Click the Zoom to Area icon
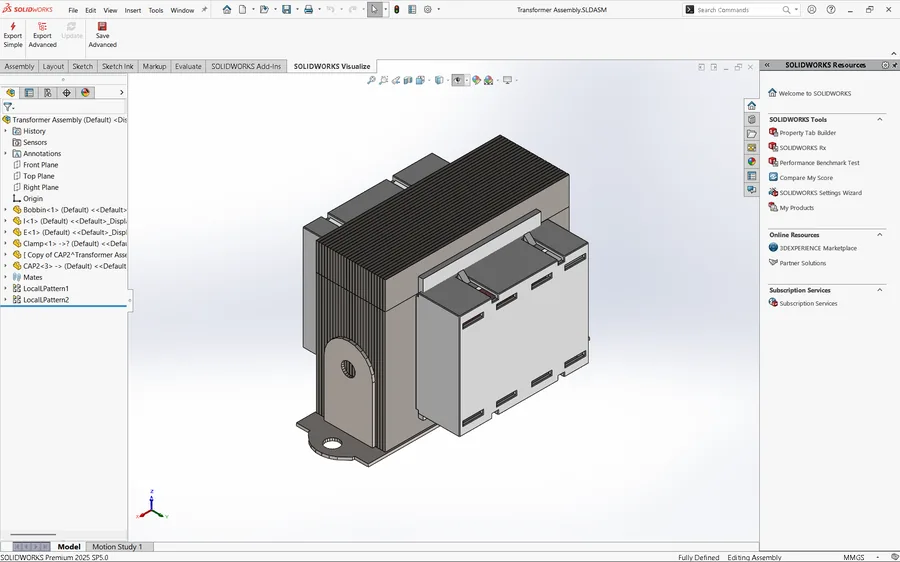 pyautogui.click(x=383, y=80)
